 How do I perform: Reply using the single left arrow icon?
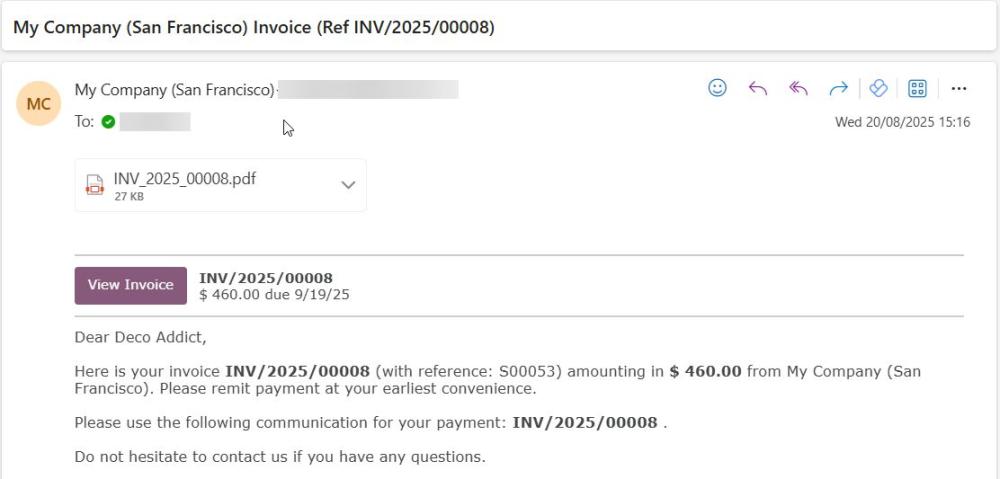click(x=758, y=89)
